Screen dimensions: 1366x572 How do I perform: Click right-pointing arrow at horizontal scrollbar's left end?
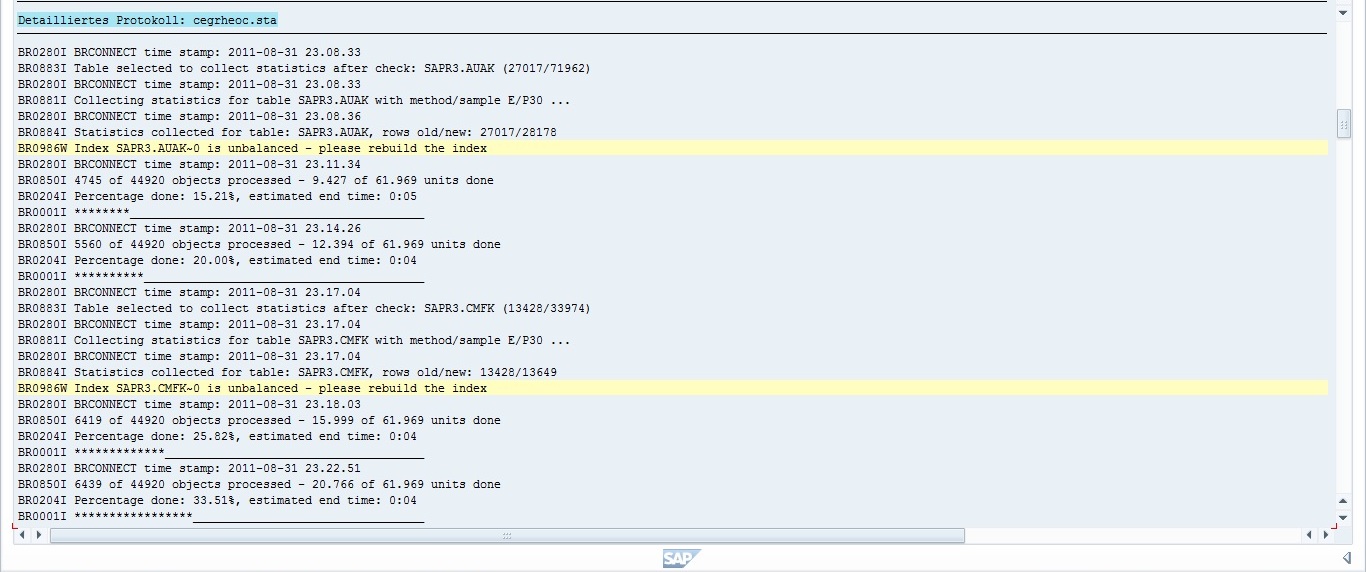point(39,535)
